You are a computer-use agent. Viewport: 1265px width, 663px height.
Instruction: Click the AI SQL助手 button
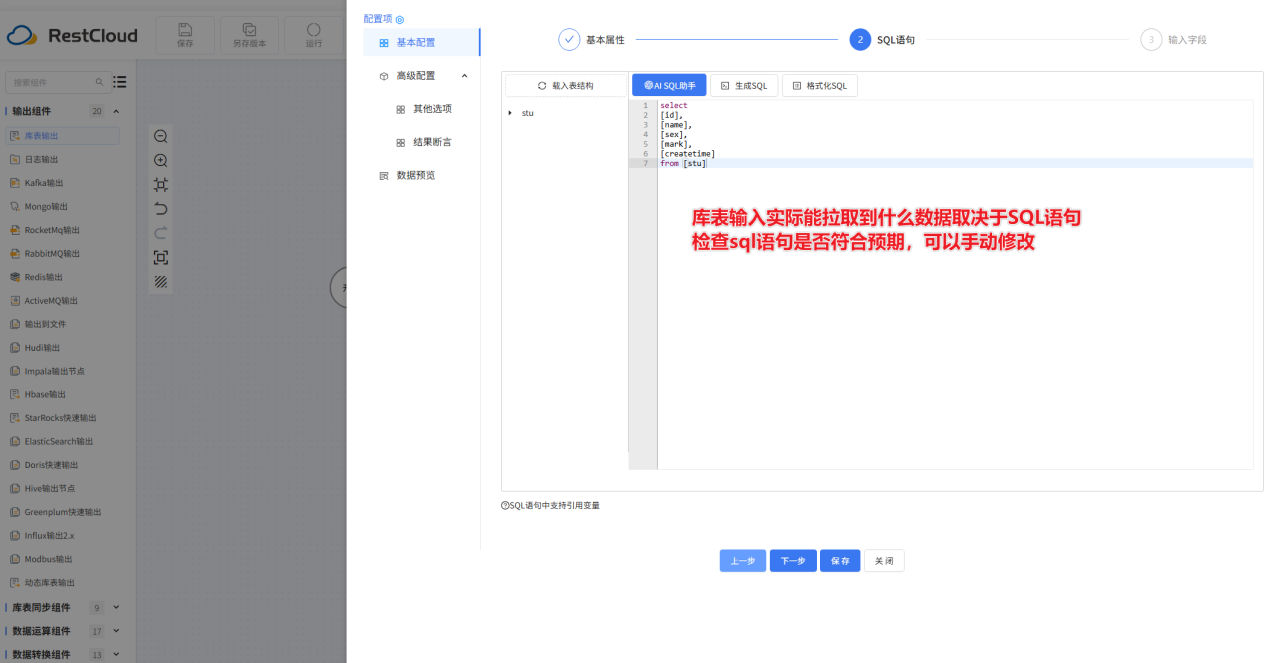tap(669, 86)
